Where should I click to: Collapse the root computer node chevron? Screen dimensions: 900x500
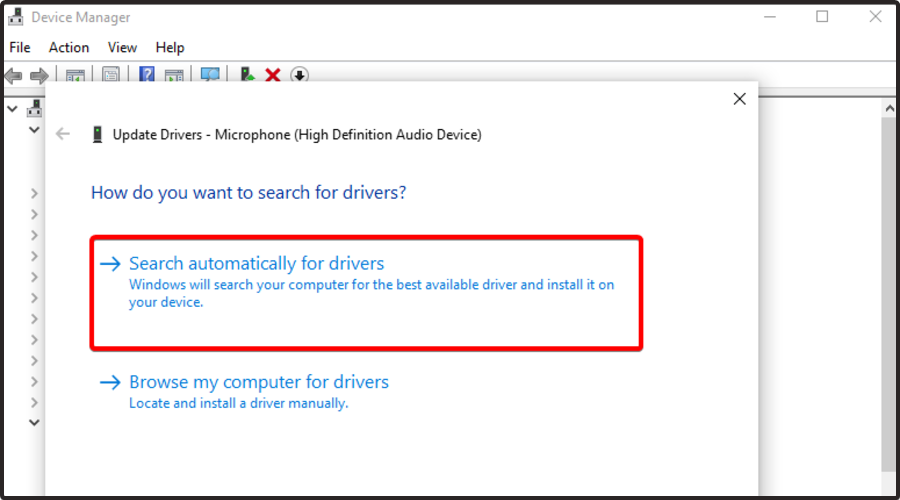pos(12,108)
